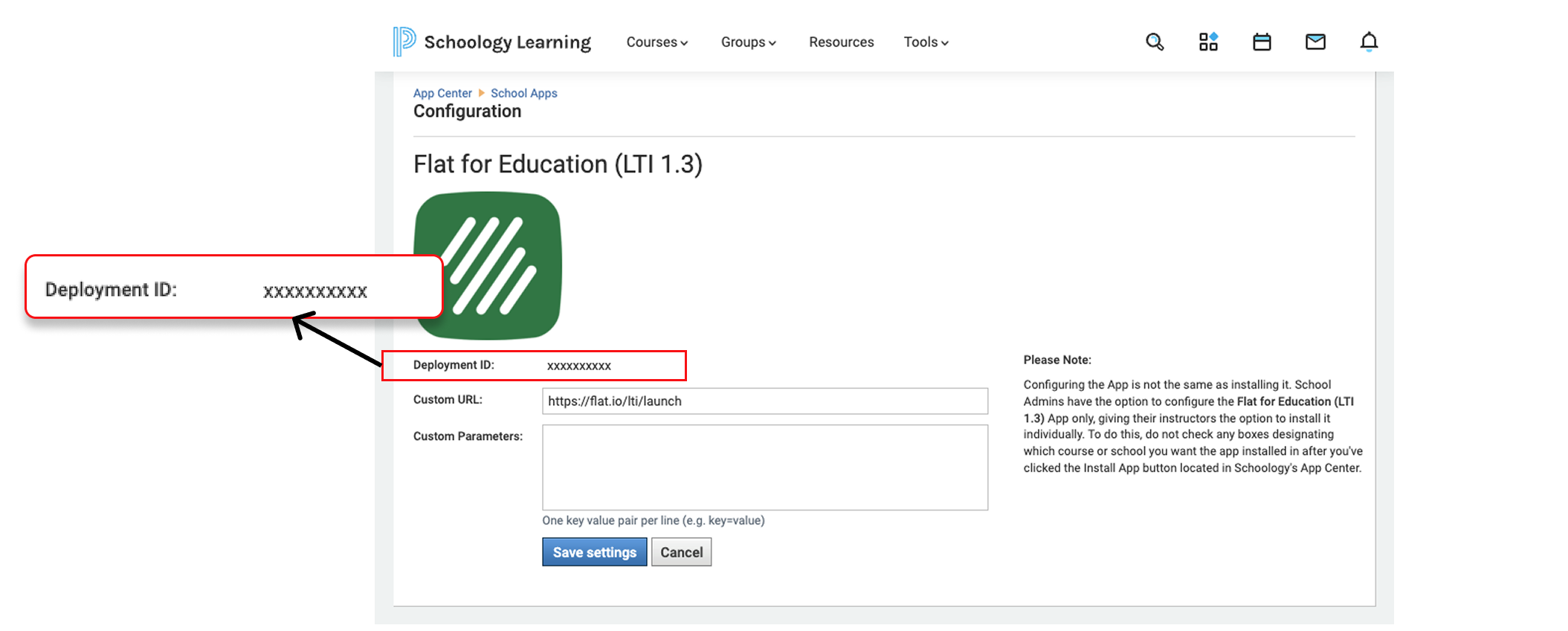Open the app center grid icon
The height and width of the screenshot is (631, 1568).
coord(1208,42)
